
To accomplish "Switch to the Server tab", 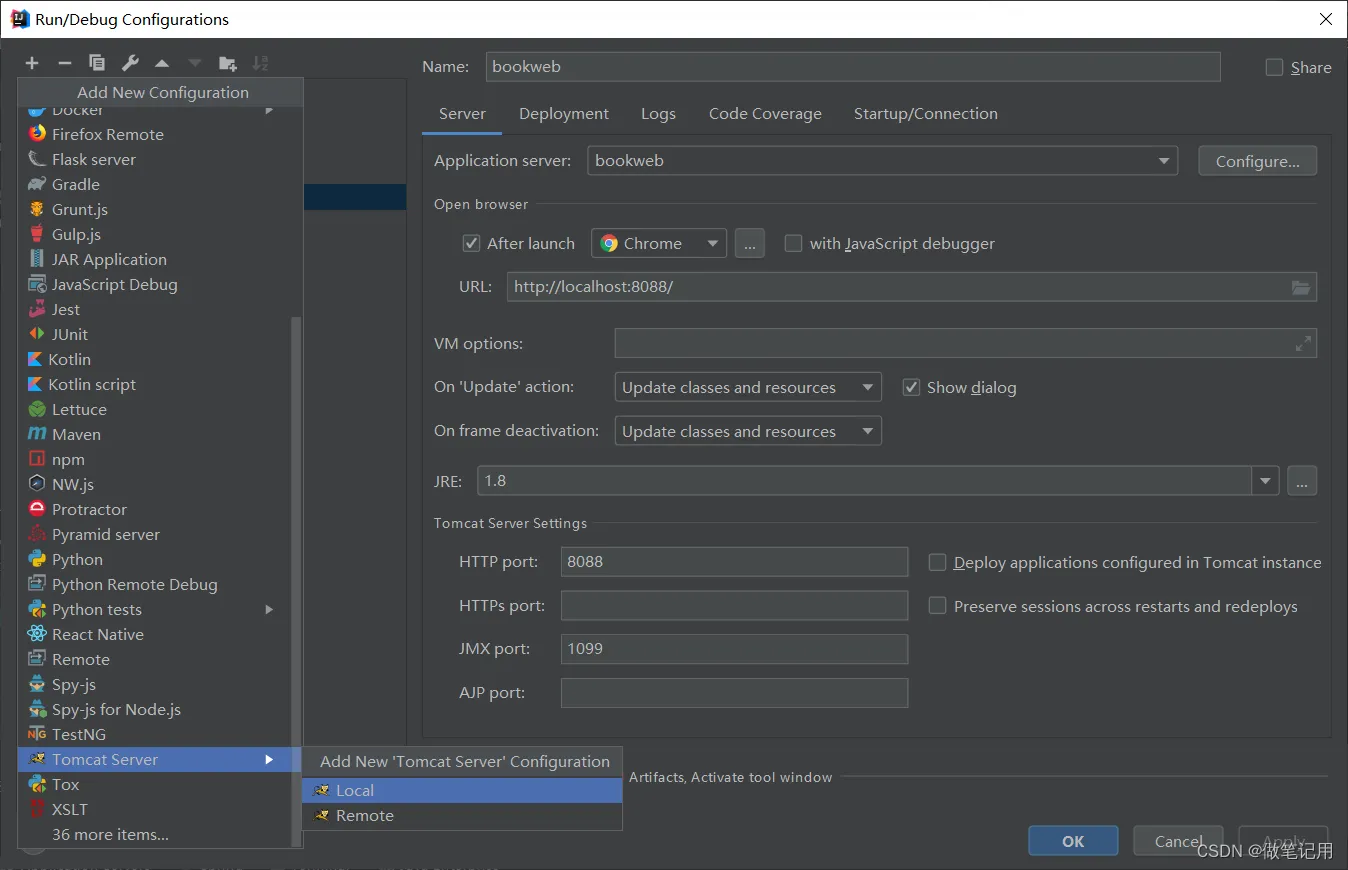I will tap(462, 114).
